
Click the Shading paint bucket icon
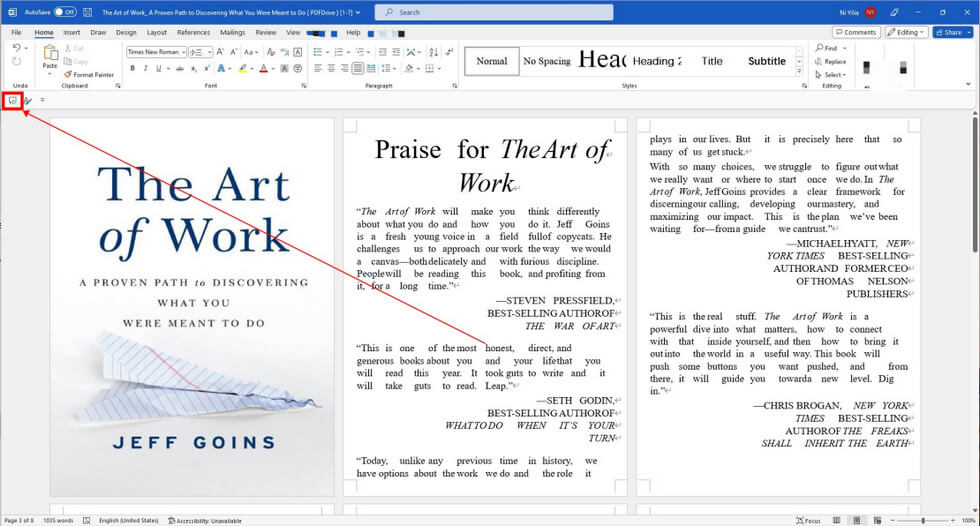click(409, 68)
